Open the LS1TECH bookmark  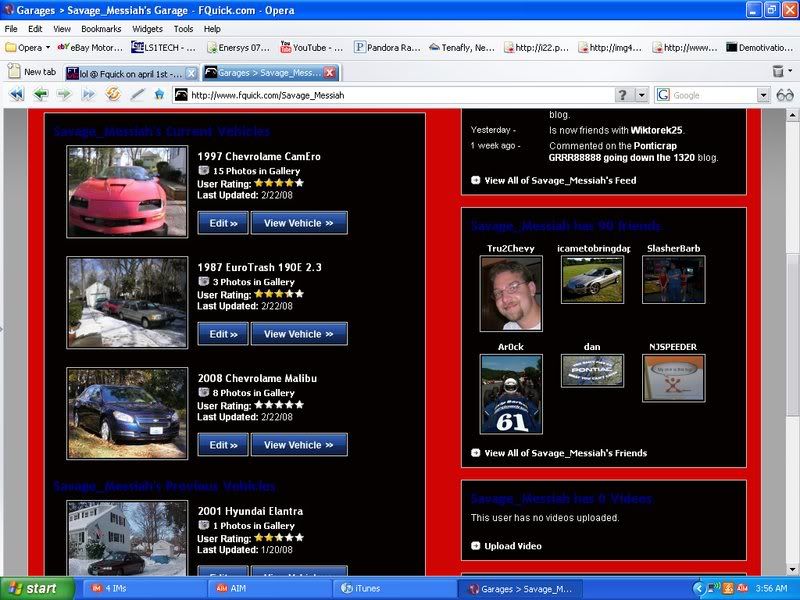pyautogui.click(x=164, y=47)
